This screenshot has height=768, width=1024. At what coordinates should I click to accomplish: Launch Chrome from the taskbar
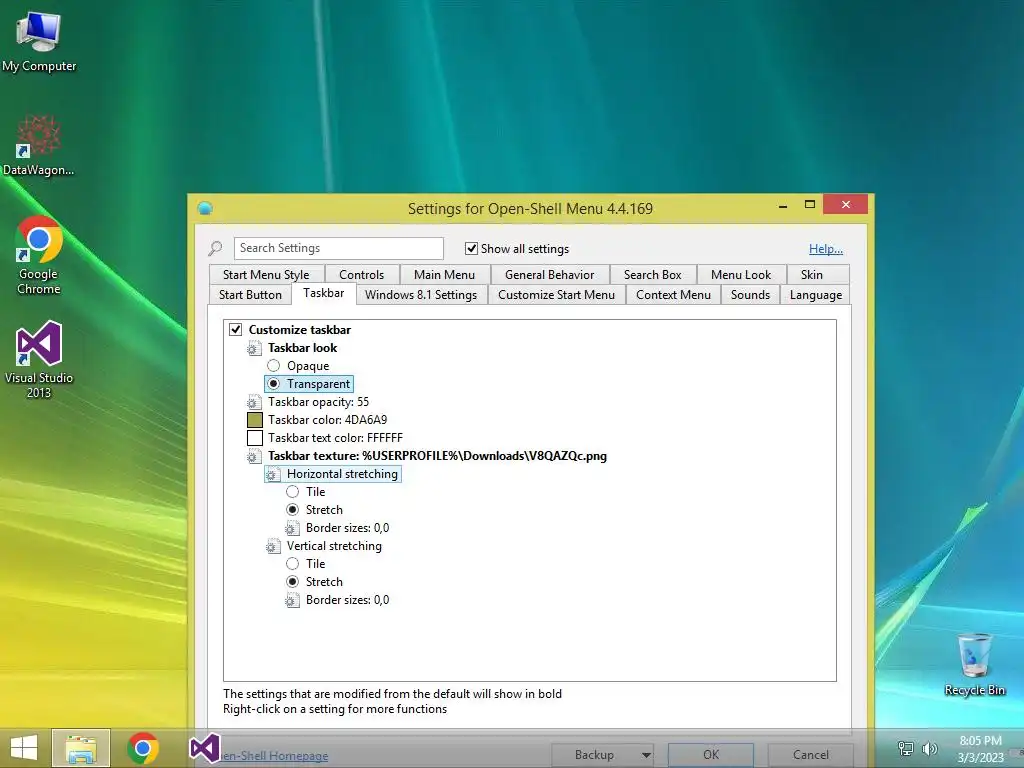[143, 748]
